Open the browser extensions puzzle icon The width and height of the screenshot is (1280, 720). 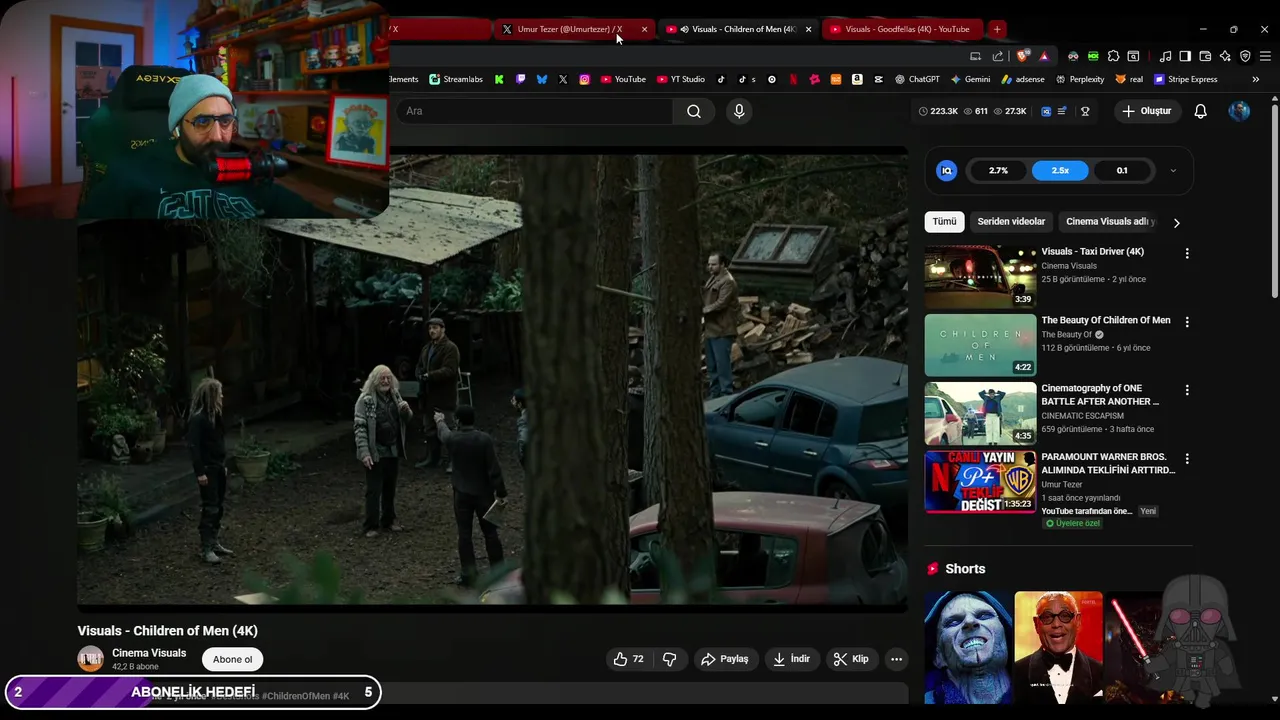click(1113, 56)
